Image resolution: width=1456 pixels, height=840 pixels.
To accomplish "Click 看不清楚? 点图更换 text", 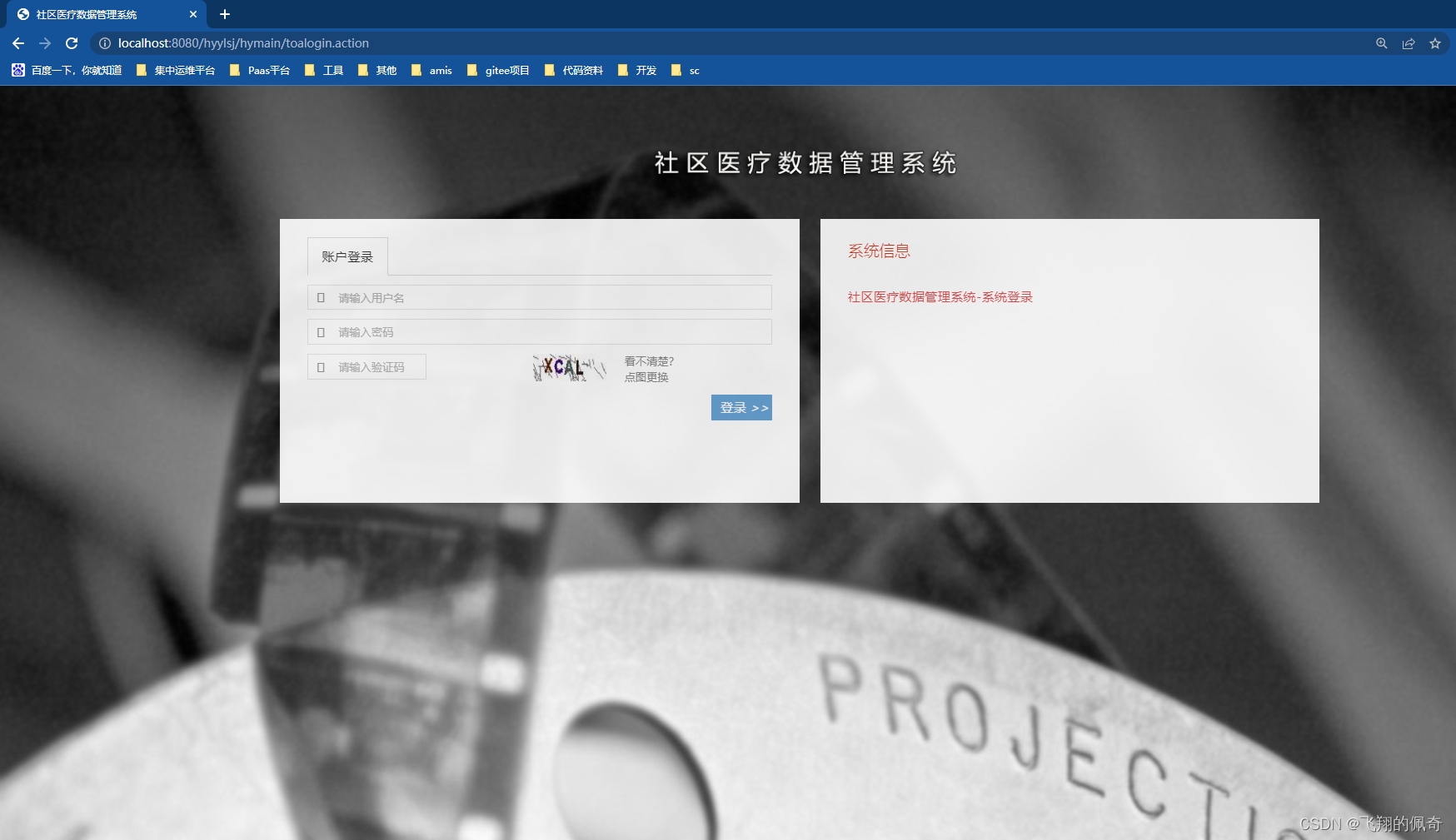I will (649, 369).
